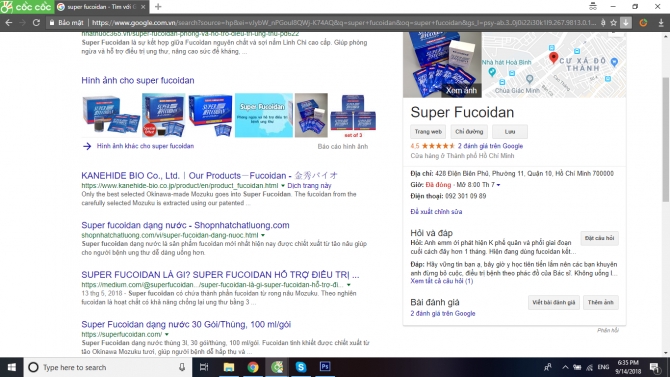The height and width of the screenshot is (377, 670).
Task: Close the super fucoidan tab
Action: pyautogui.click(x=143, y=7)
